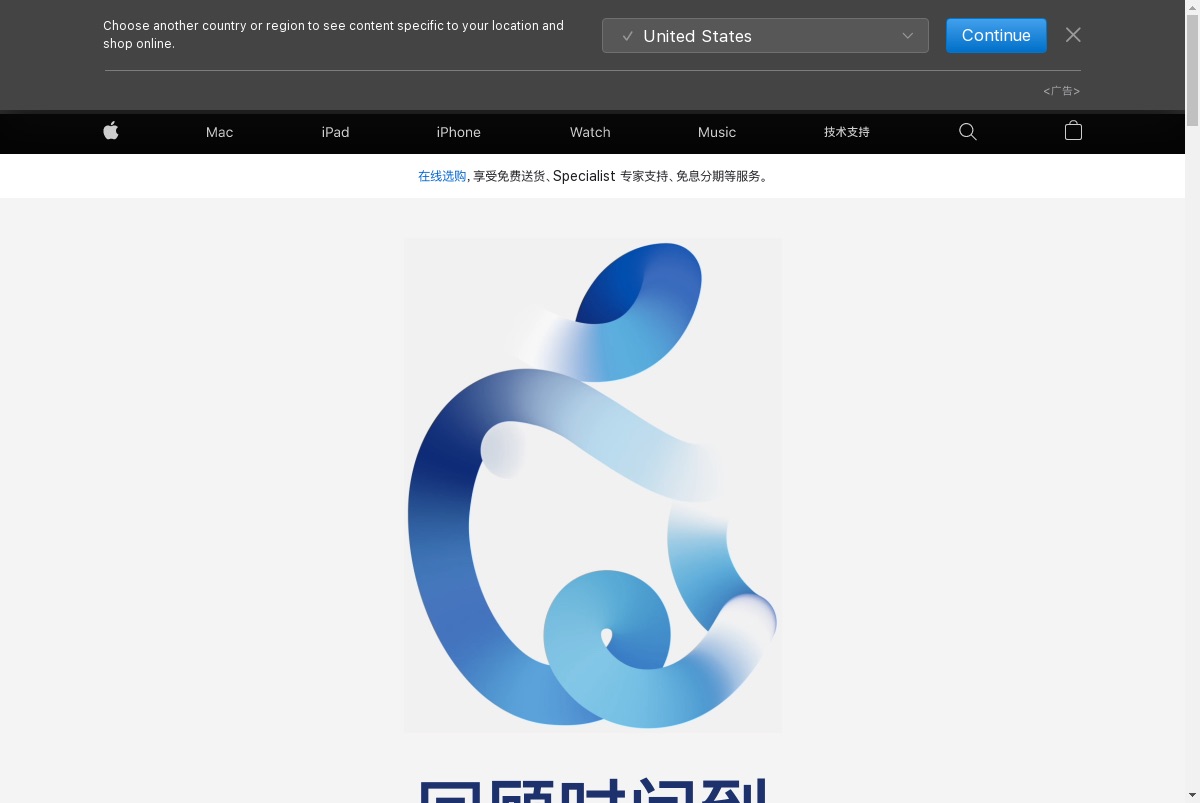The width and height of the screenshot is (1200, 803).
Task: Click the Apple logo in navigation bar
Action: 111,131
